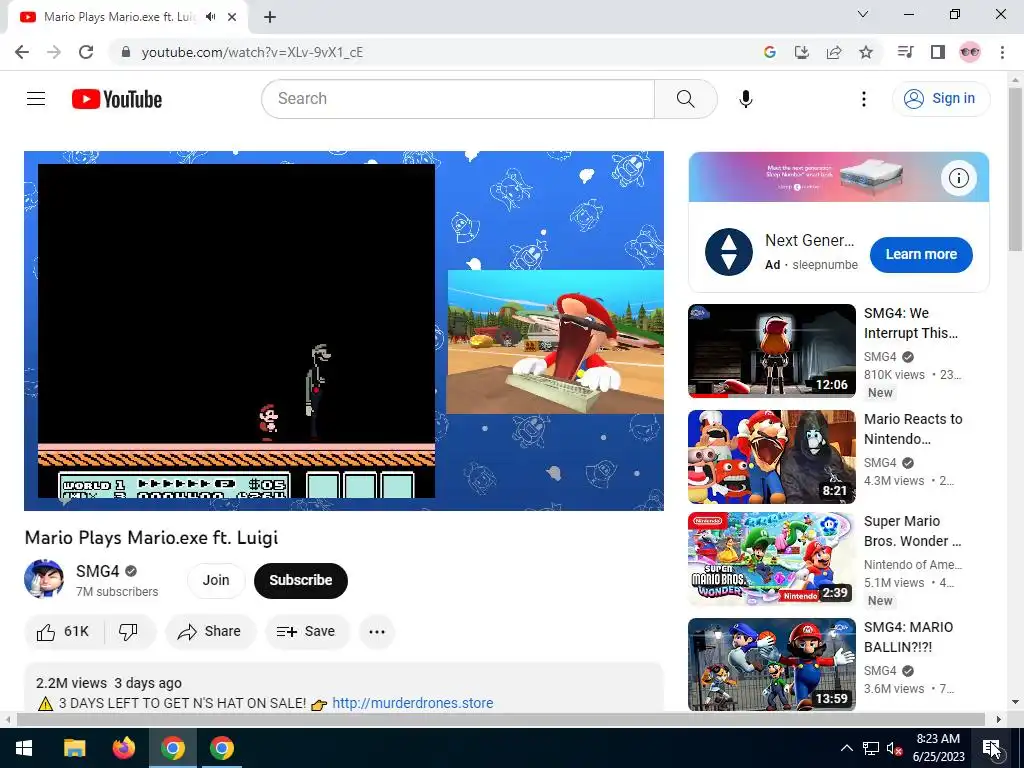Viewport: 1024px width, 768px height.
Task: Open YouTube settings three-dot menu
Action: [x=864, y=99]
